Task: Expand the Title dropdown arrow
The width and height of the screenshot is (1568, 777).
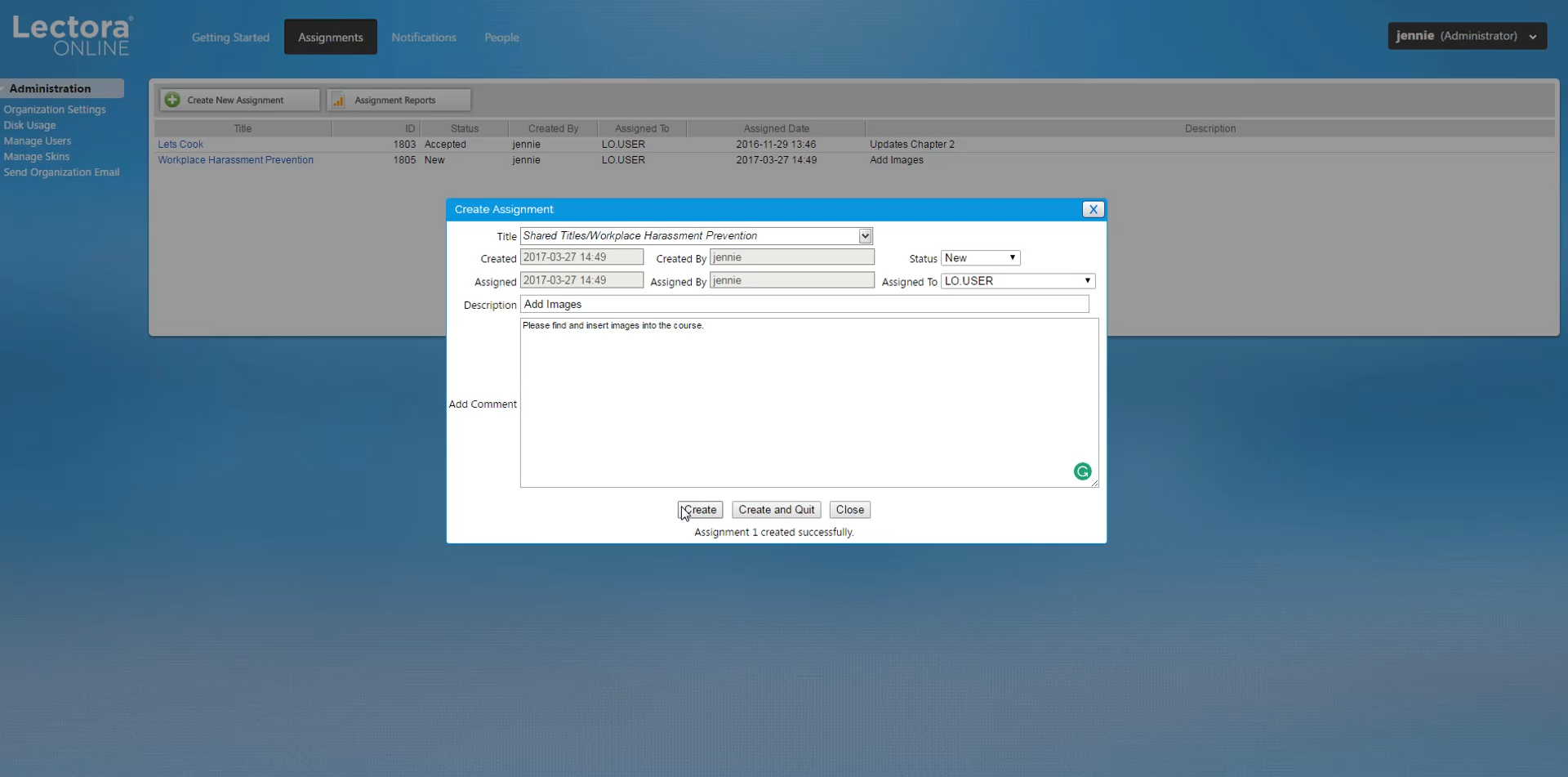Action: pos(865,236)
